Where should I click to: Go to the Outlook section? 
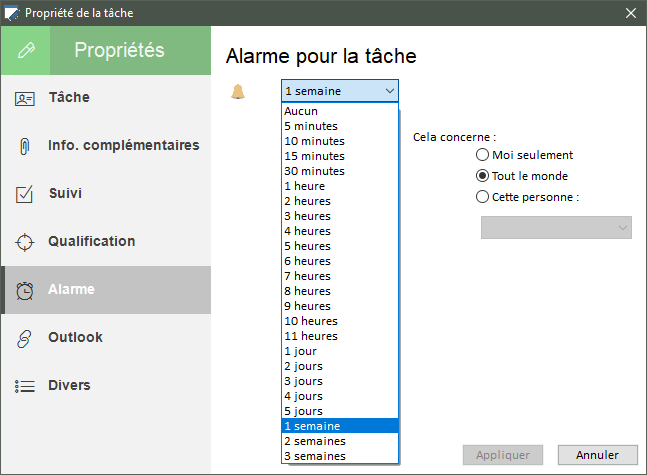pyautogui.click(x=106, y=338)
